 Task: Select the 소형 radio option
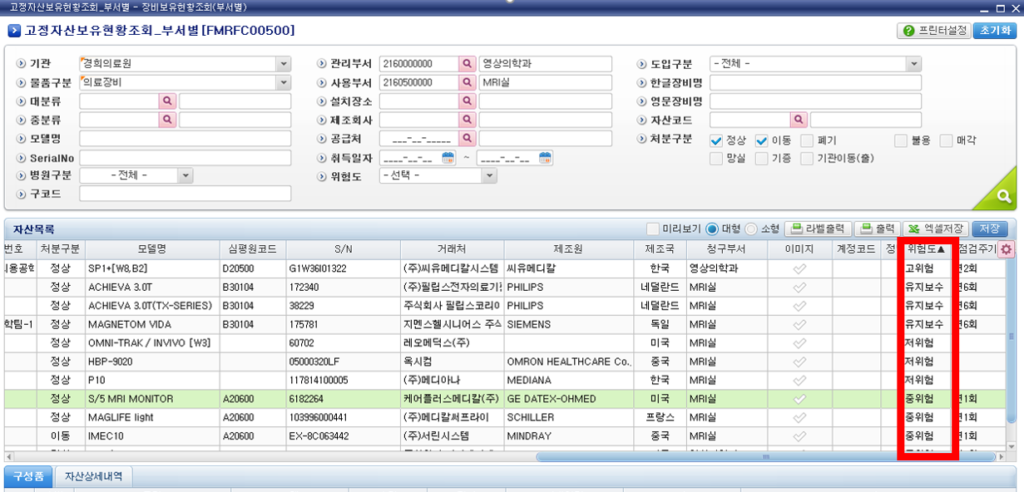tap(751, 229)
